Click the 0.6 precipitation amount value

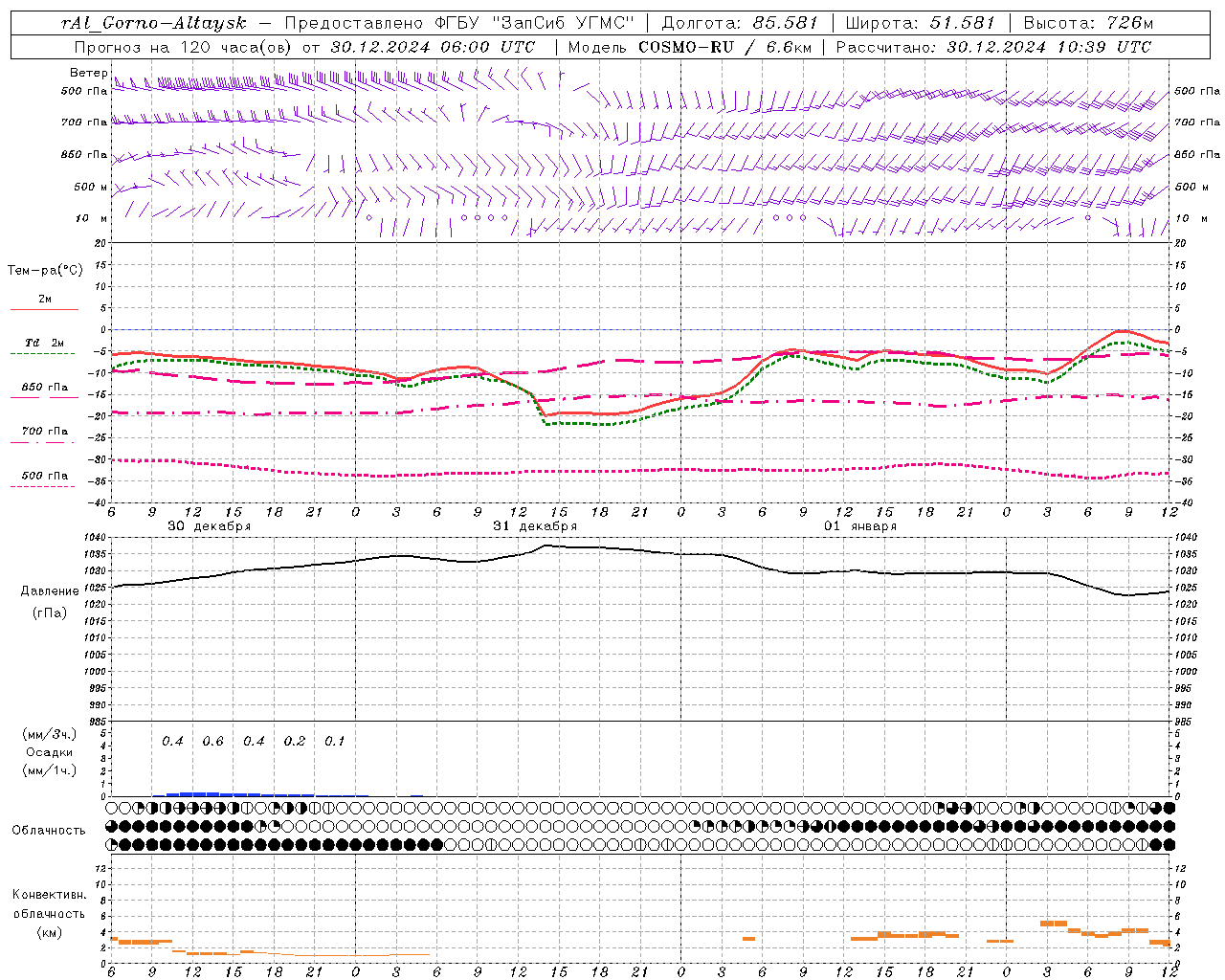click(212, 742)
